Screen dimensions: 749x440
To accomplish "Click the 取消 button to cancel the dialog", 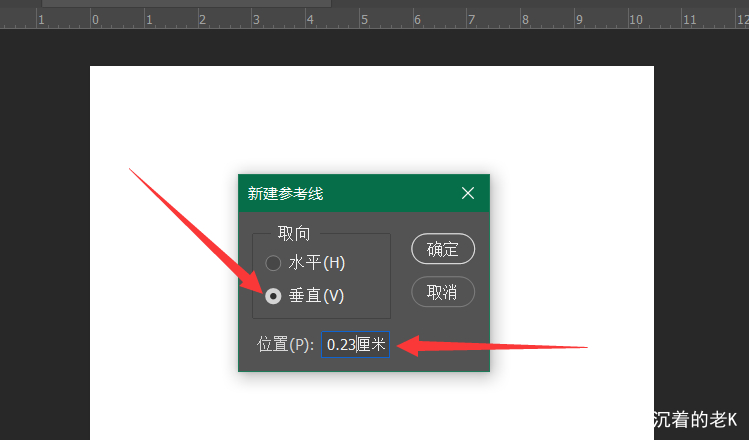I will [x=443, y=291].
